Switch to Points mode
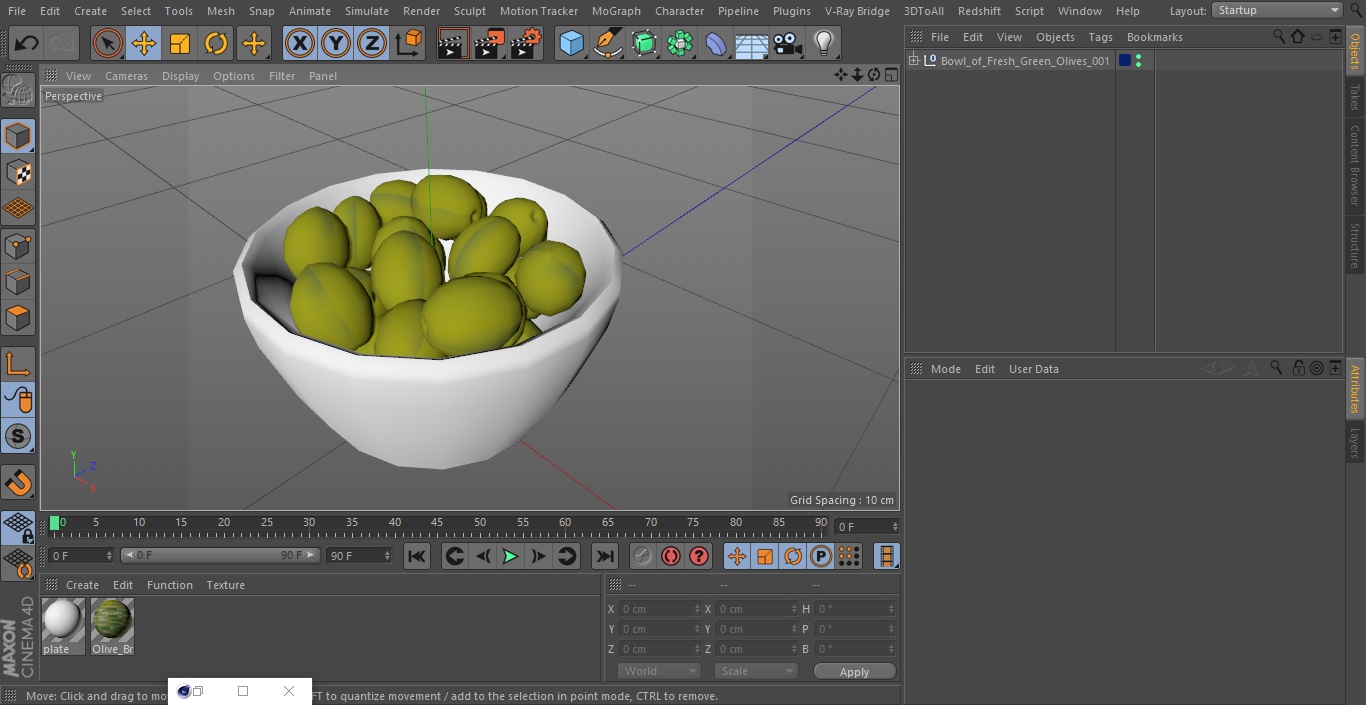 [18, 245]
